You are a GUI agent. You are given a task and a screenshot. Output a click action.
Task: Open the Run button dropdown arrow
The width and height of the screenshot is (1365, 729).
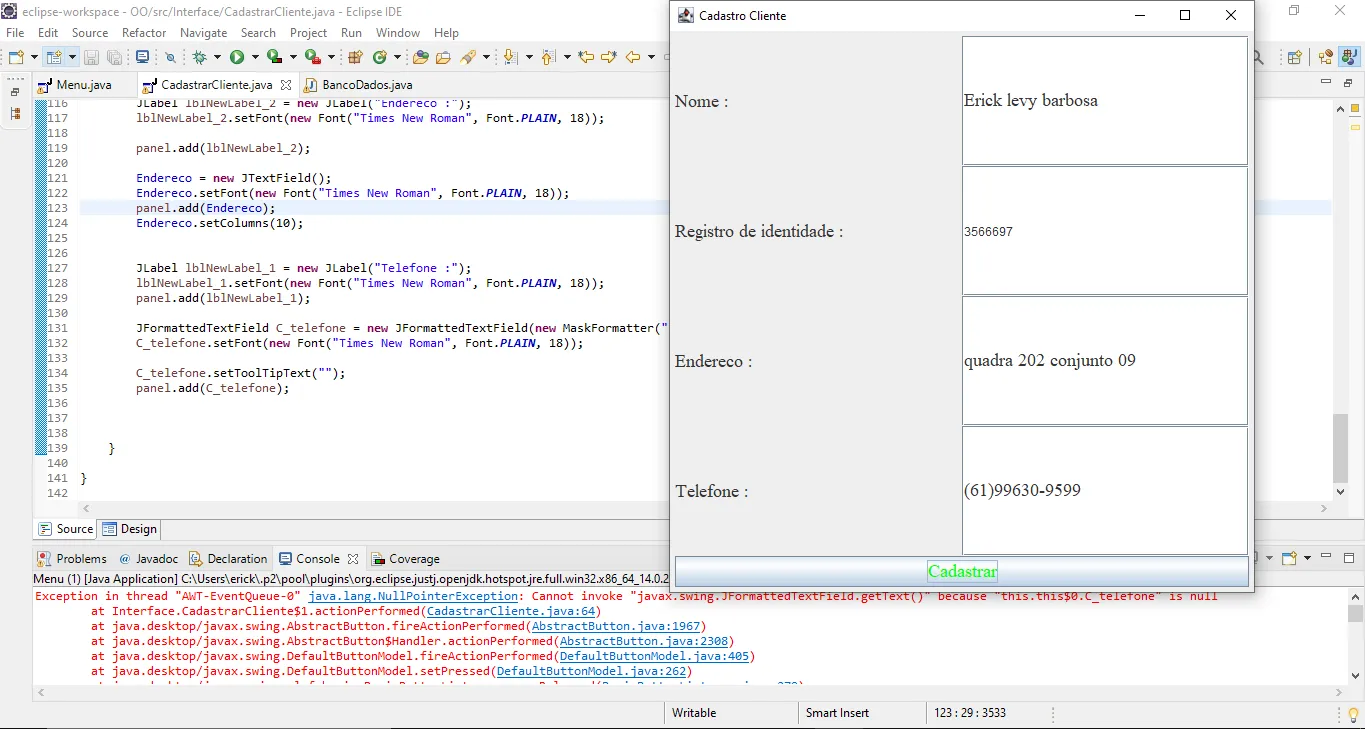pos(256,57)
